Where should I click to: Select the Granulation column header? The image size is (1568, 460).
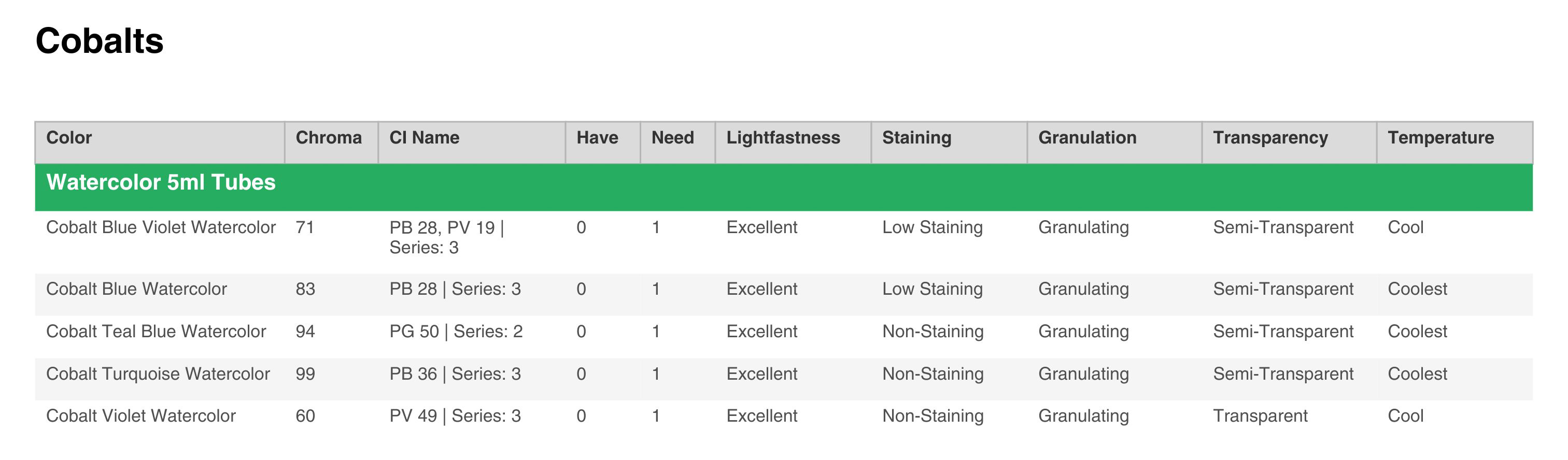(1087, 138)
